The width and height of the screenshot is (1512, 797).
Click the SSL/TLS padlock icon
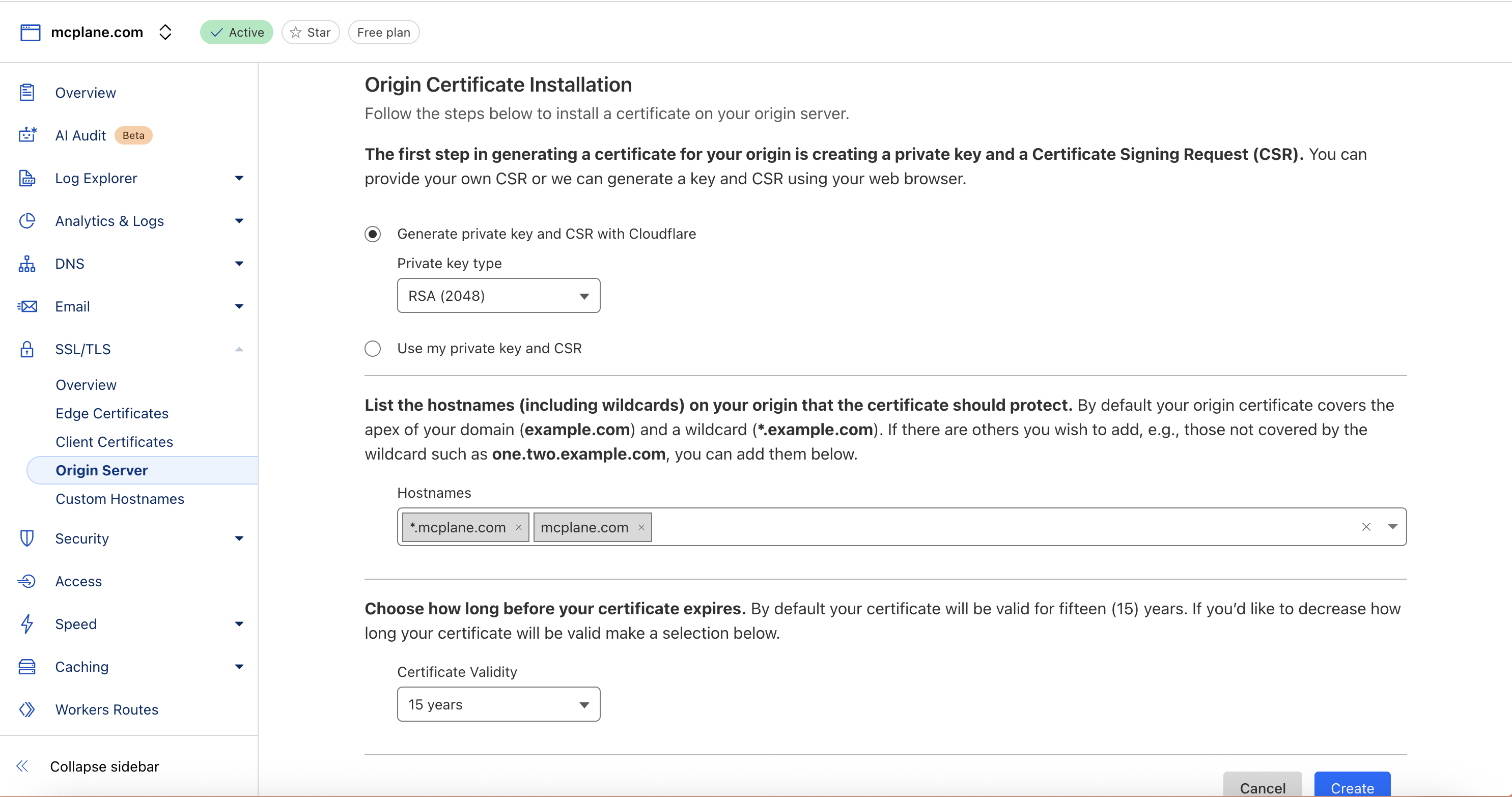27,349
